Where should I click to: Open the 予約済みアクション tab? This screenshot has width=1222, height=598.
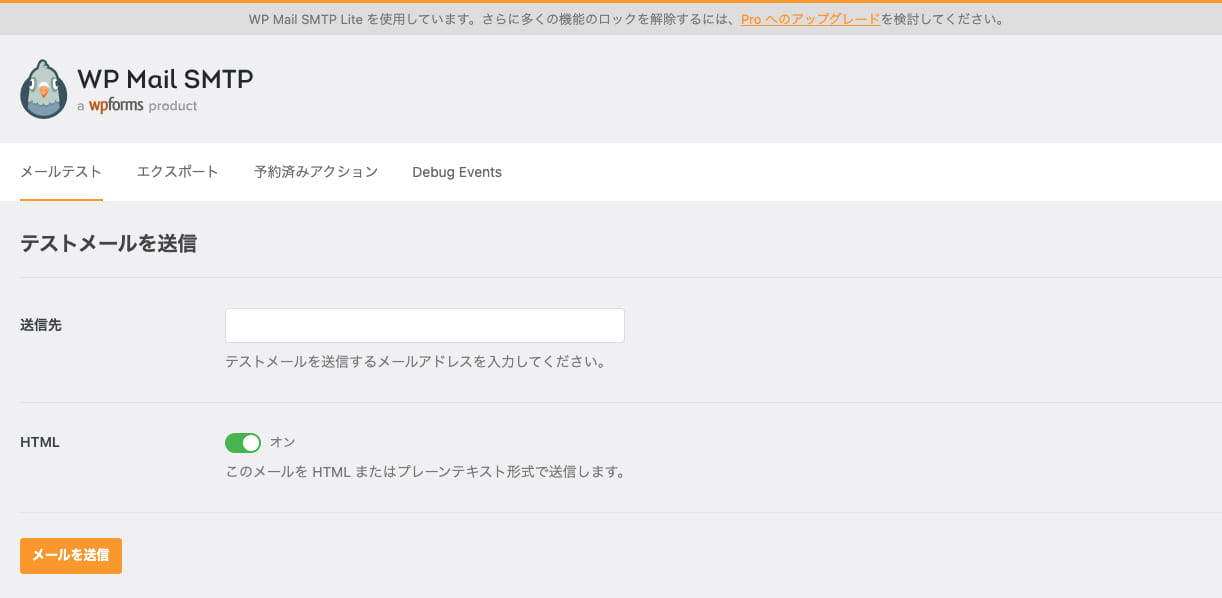coord(316,172)
